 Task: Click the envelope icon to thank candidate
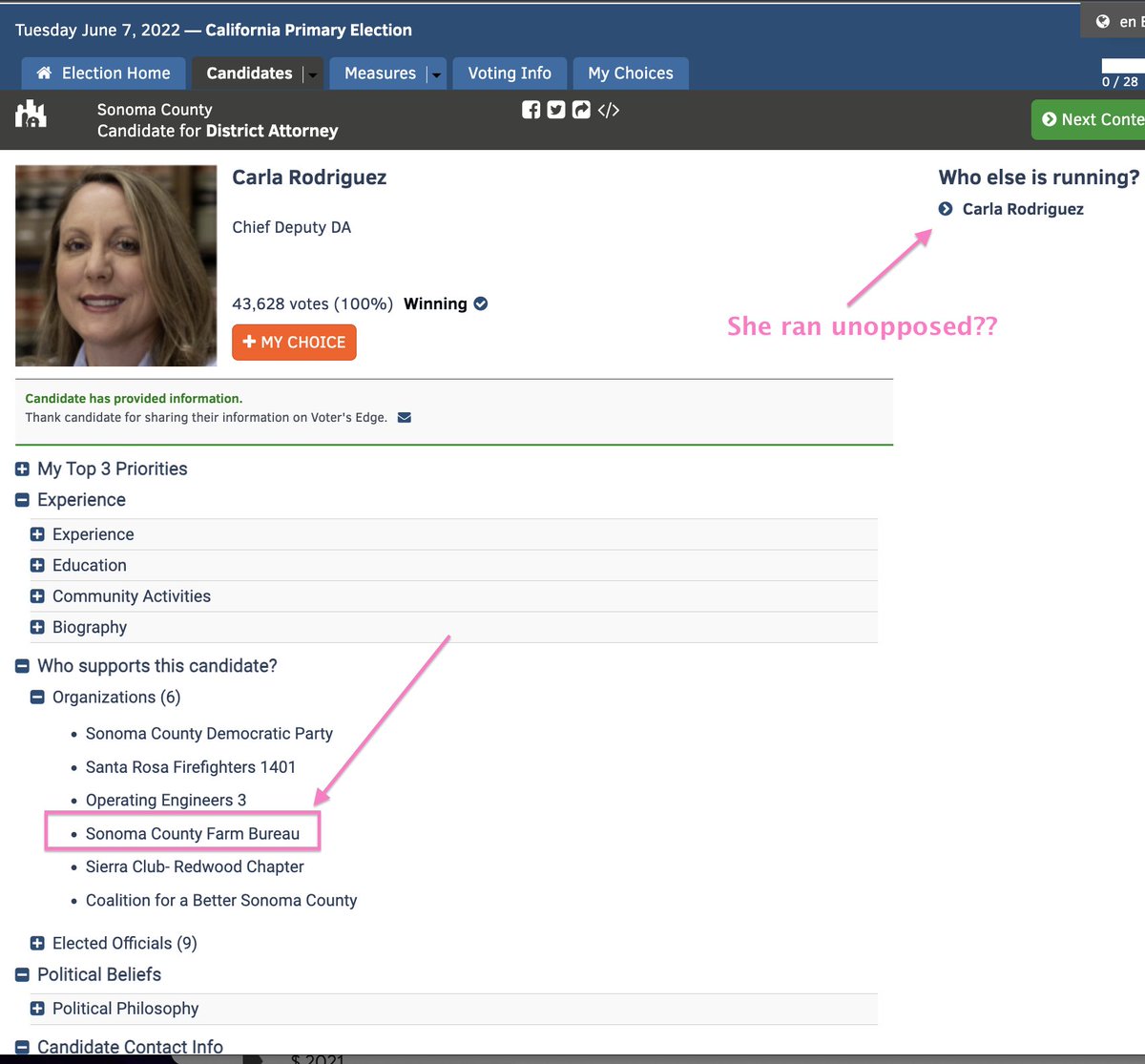tap(405, 417)
